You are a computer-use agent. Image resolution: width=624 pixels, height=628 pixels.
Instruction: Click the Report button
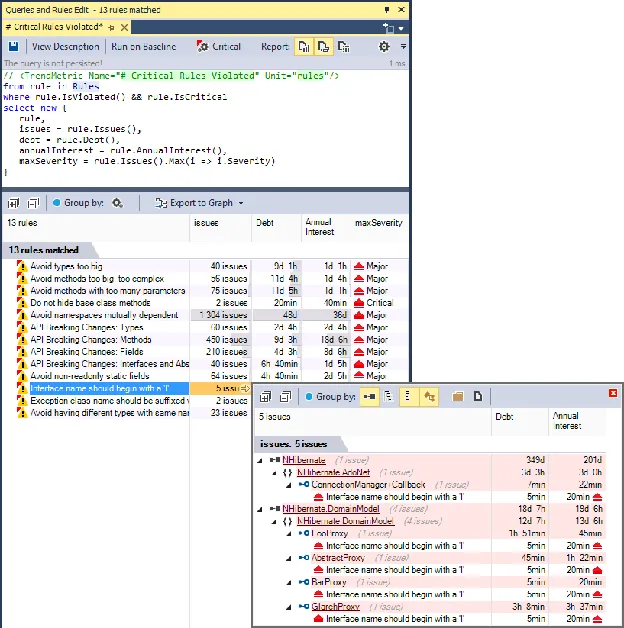[x=274, y=46]
